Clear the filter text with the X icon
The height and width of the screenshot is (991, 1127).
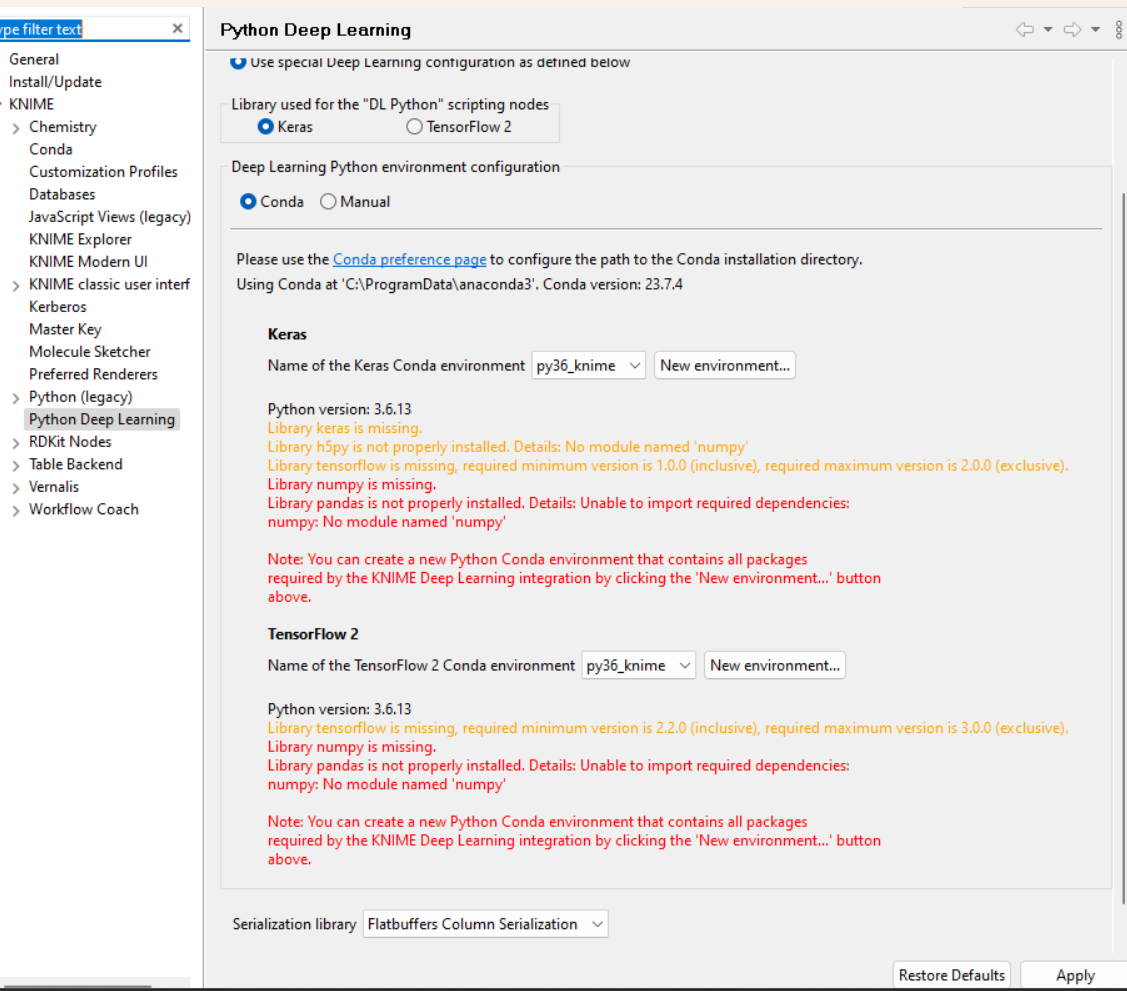(x=177, y=29)
